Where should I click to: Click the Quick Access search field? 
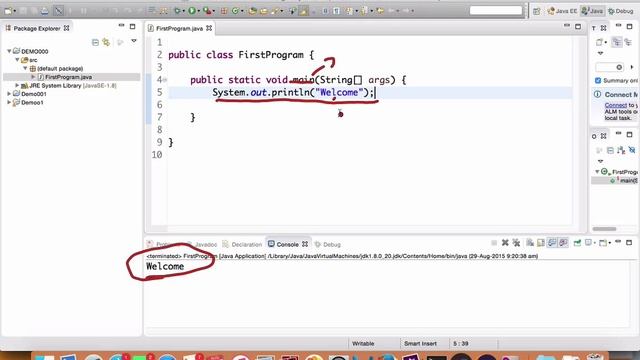[x=496, y=11]
